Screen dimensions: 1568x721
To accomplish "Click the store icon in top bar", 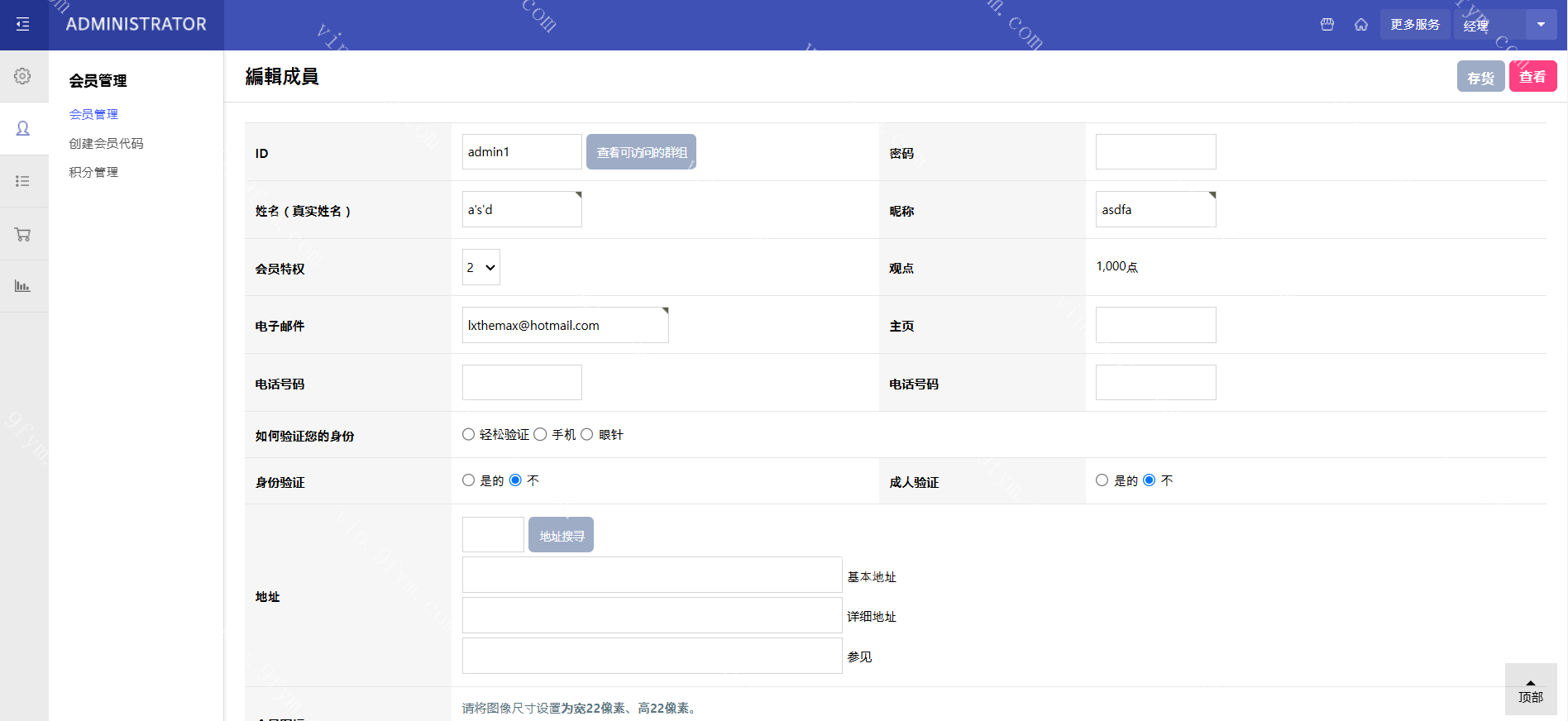I will point(1327,25).
